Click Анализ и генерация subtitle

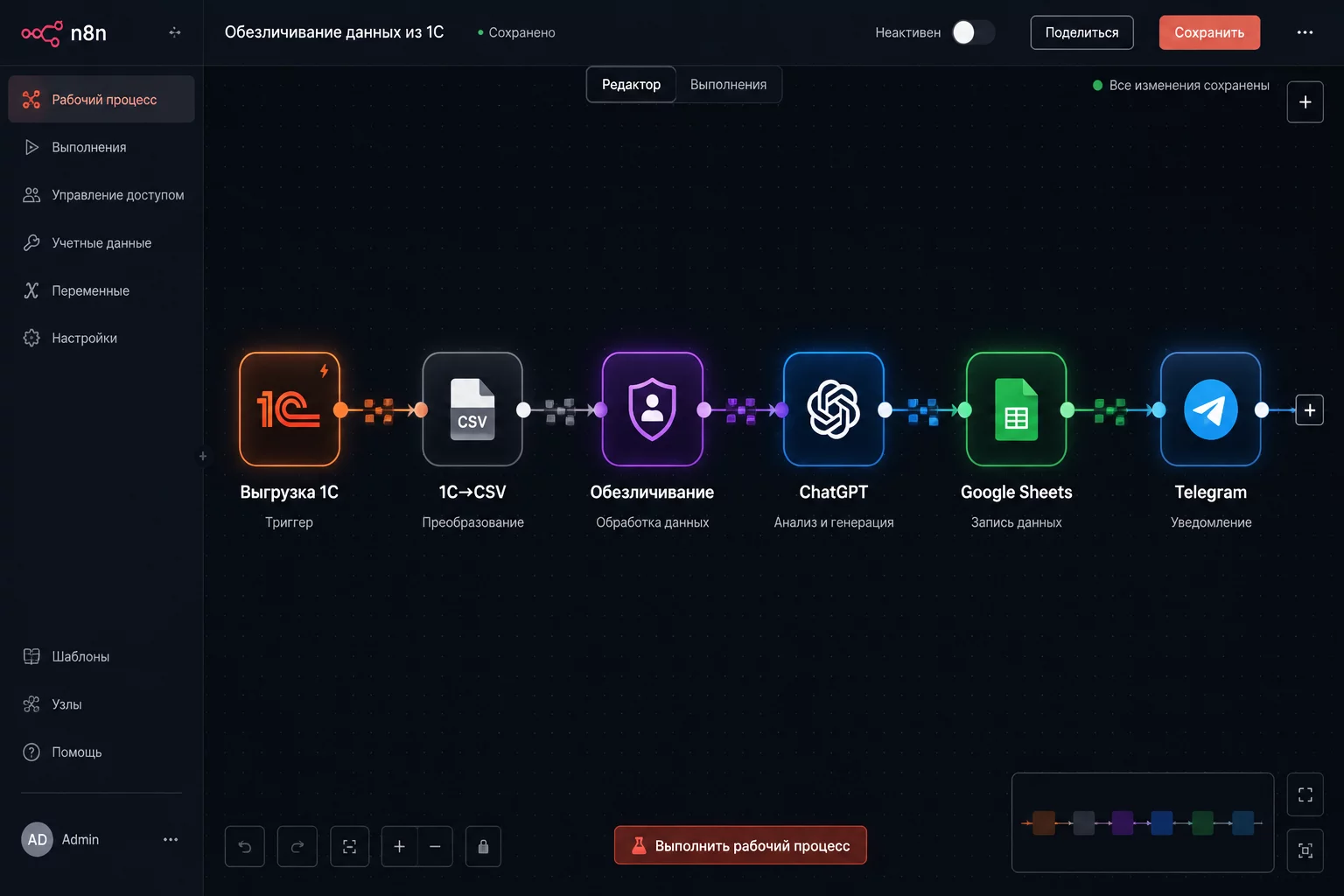tap(834, 522)
